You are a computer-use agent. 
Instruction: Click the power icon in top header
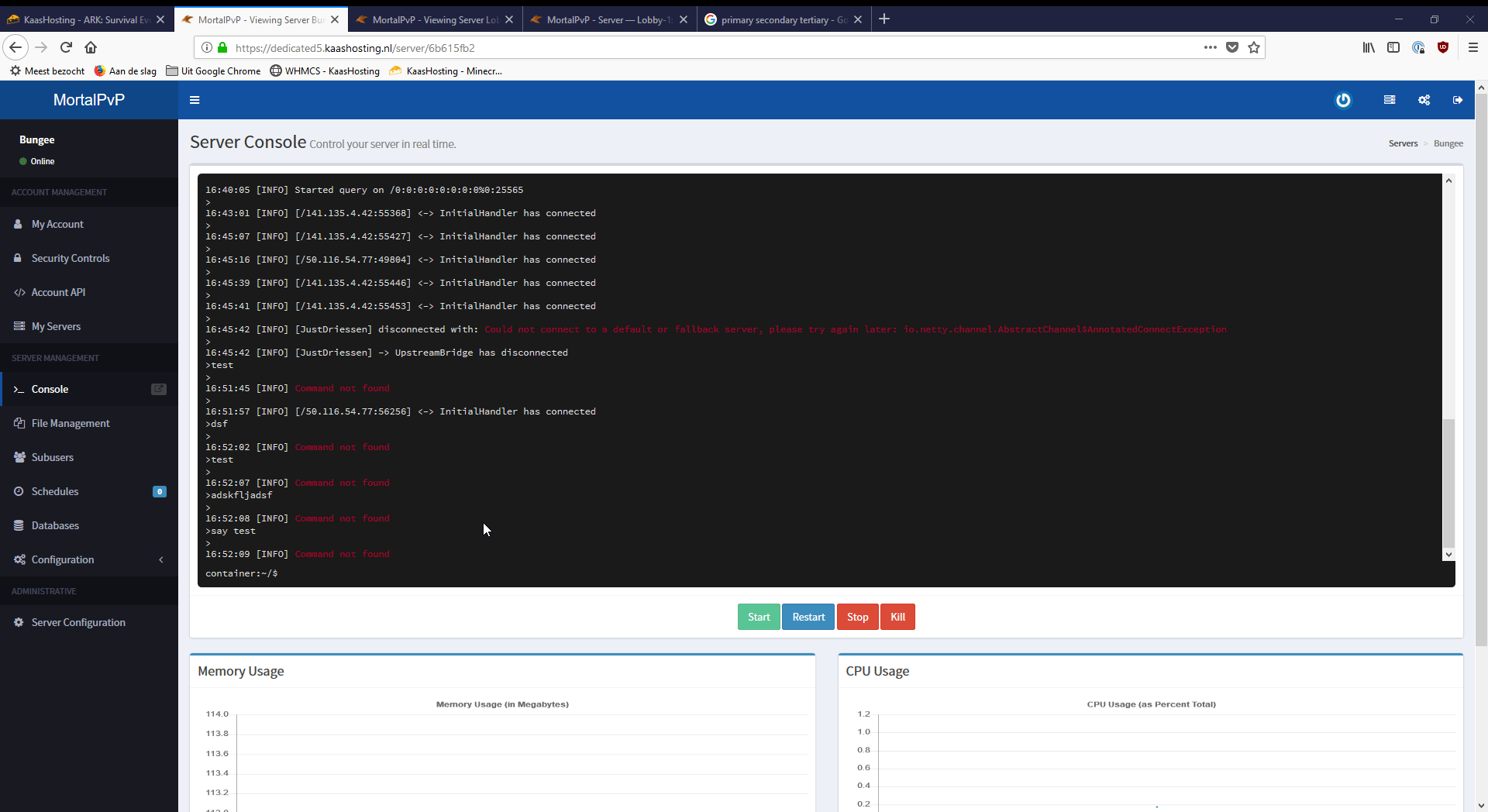(x=1343, y=100)
